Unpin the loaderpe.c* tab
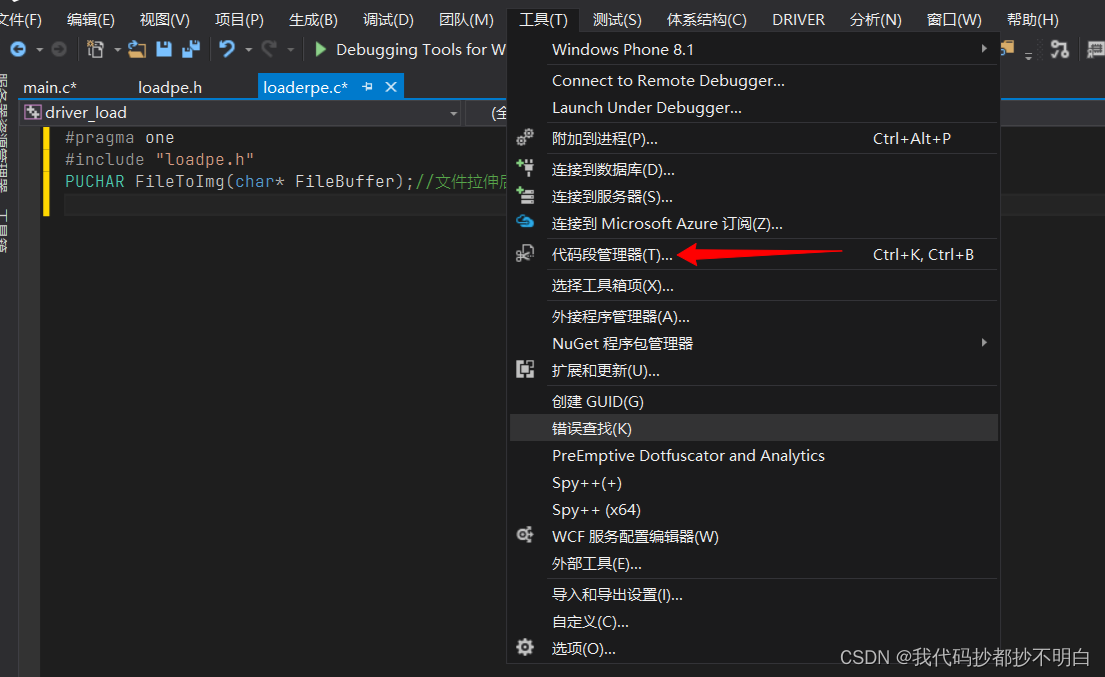 click(x=367, y=86)
